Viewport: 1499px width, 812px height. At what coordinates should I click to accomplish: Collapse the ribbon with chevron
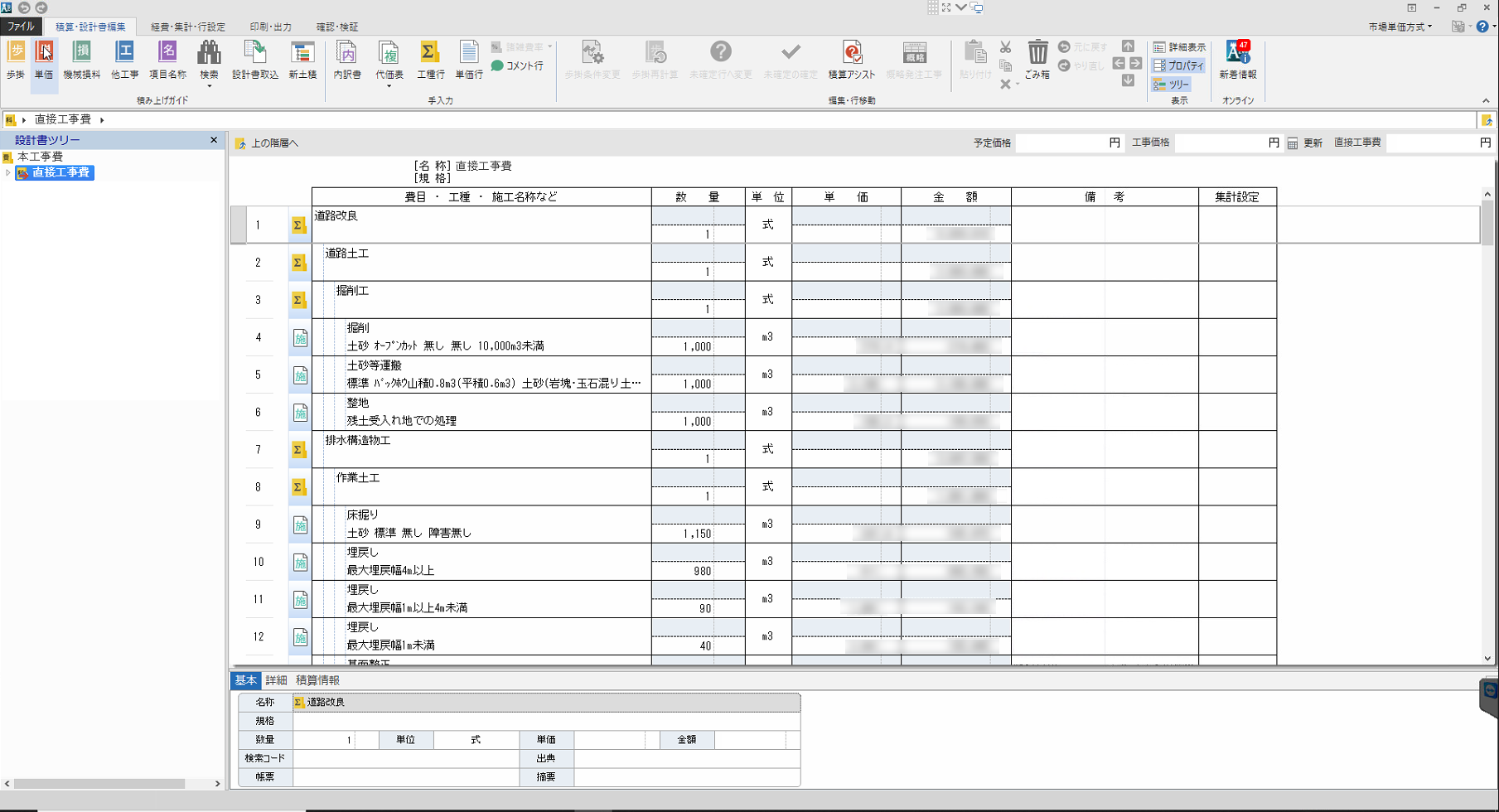(1486, 100)
